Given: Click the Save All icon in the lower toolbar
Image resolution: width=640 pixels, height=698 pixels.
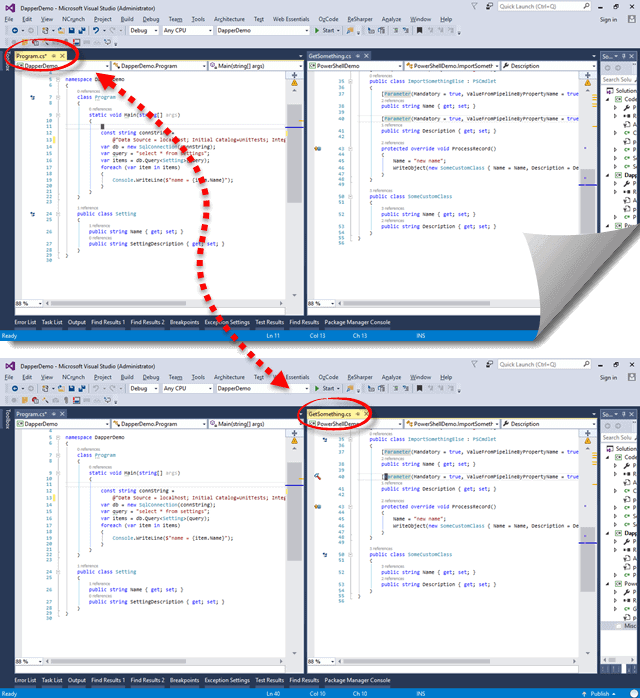Looking at the screenshot, I should point(79,388).
